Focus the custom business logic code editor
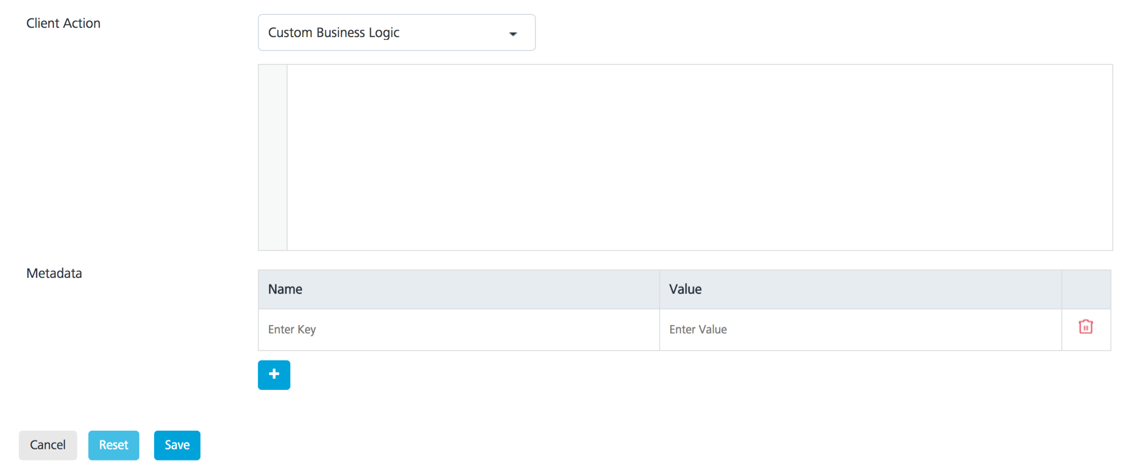Image resolution: width=1123 pixels, height=472 pixels. (x=699, y=157)
